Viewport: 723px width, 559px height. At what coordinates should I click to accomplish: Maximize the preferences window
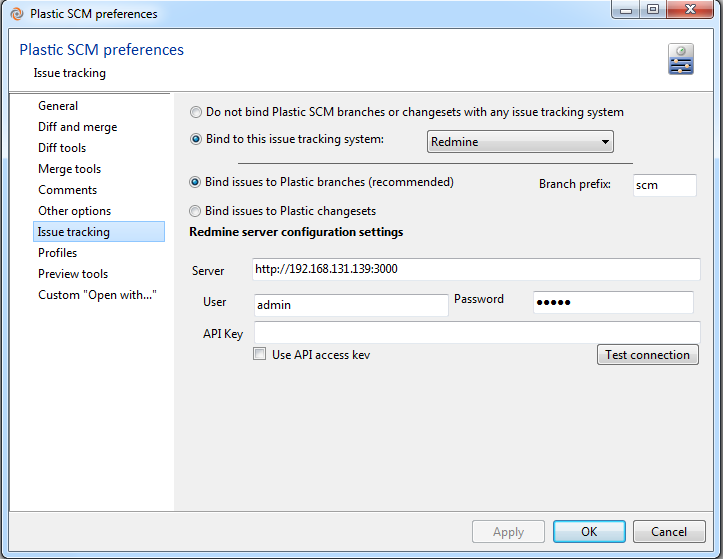click(x=652, y=9)
